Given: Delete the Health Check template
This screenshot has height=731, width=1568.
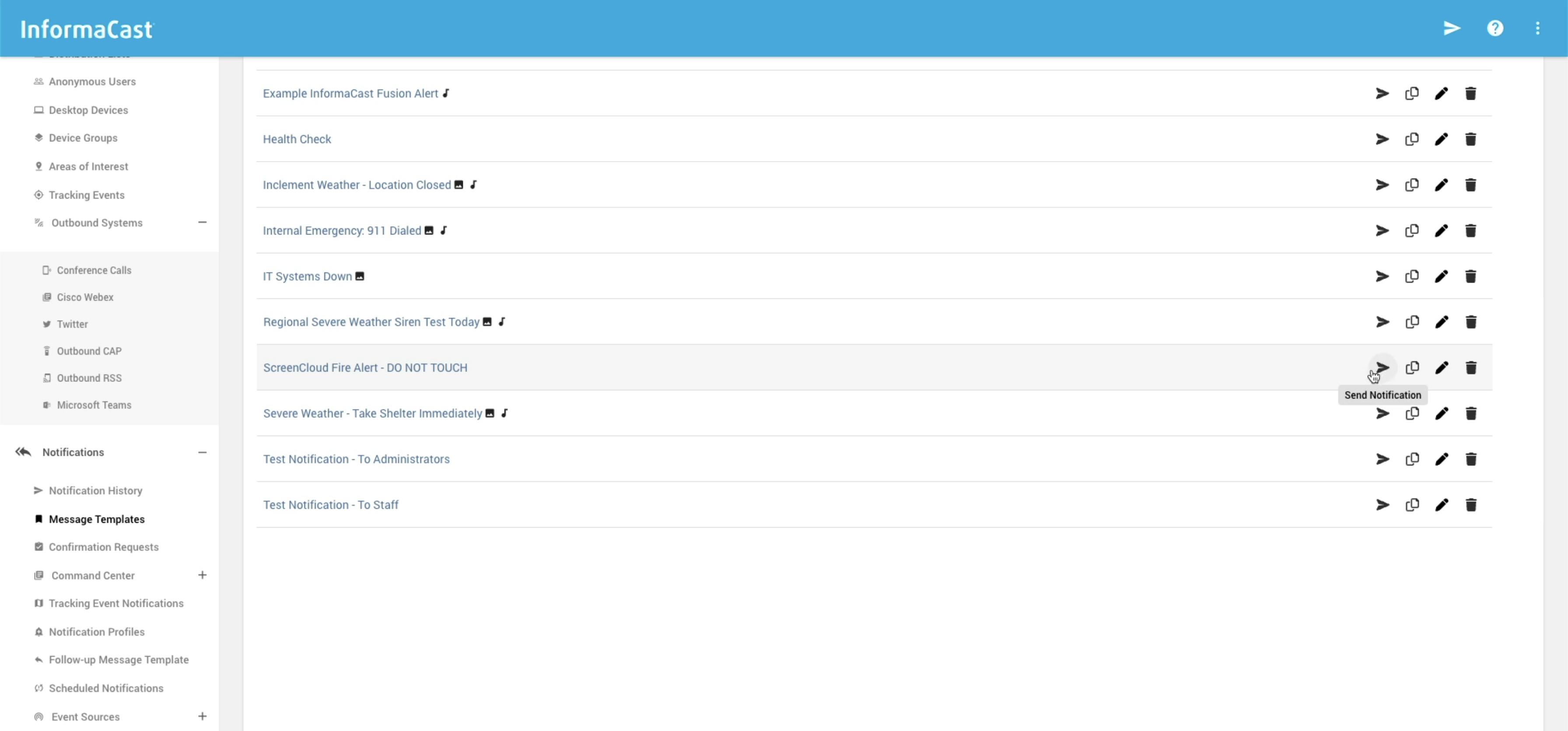Looking at the screenshot, I should click(1470, 140).
